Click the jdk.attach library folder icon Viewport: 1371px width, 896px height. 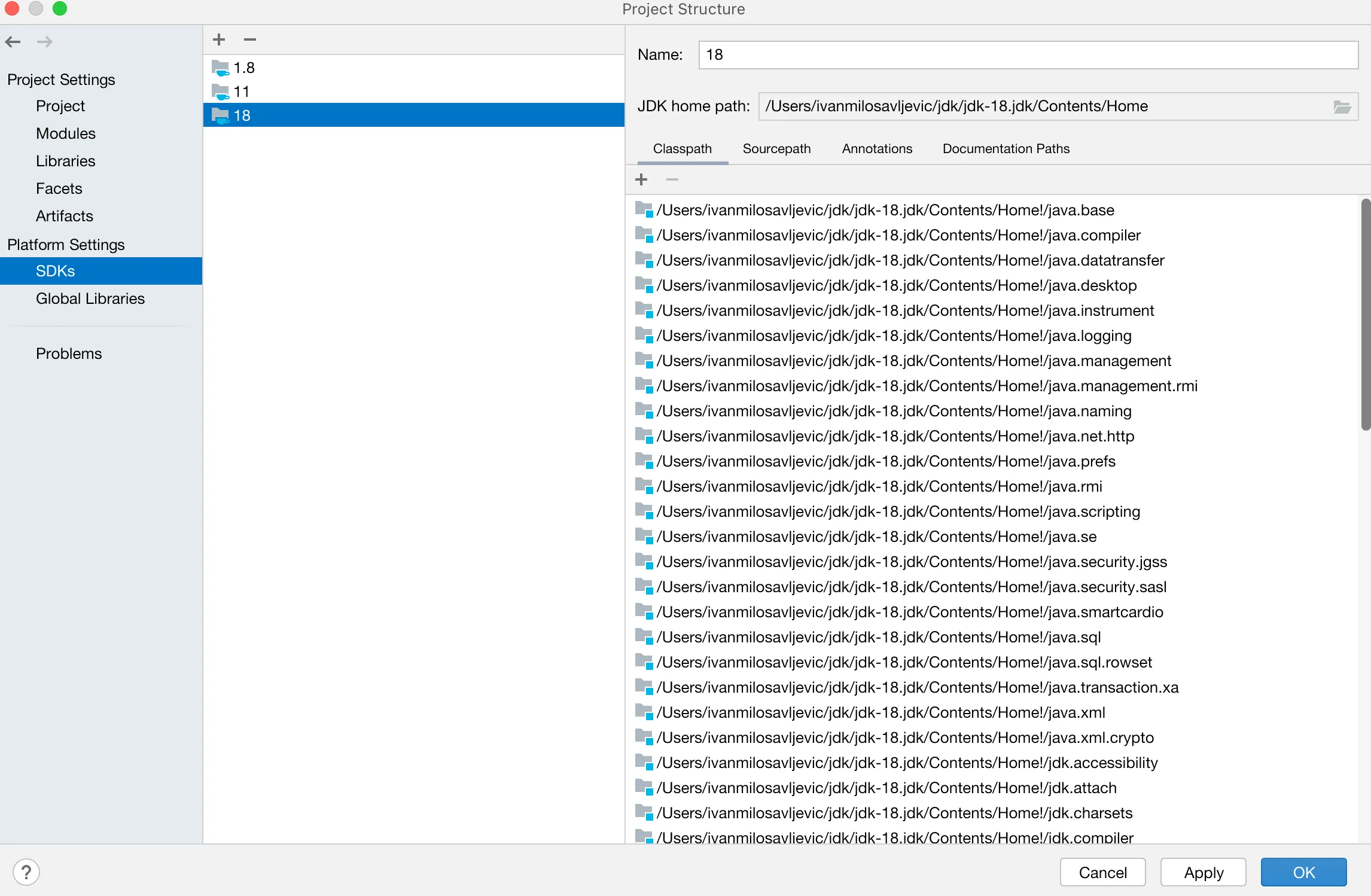point(644,788)
